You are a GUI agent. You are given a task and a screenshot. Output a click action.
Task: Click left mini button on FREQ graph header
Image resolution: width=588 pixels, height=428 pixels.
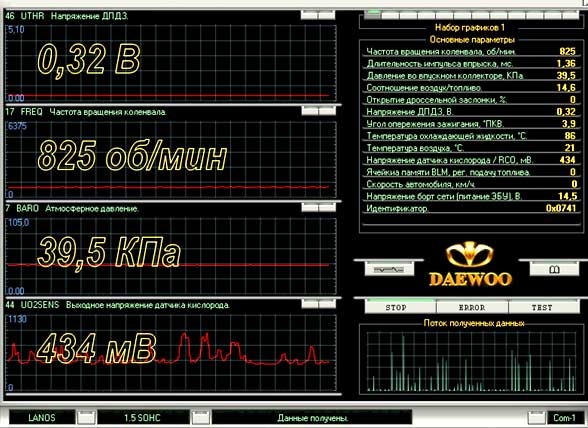click(310, 111)
